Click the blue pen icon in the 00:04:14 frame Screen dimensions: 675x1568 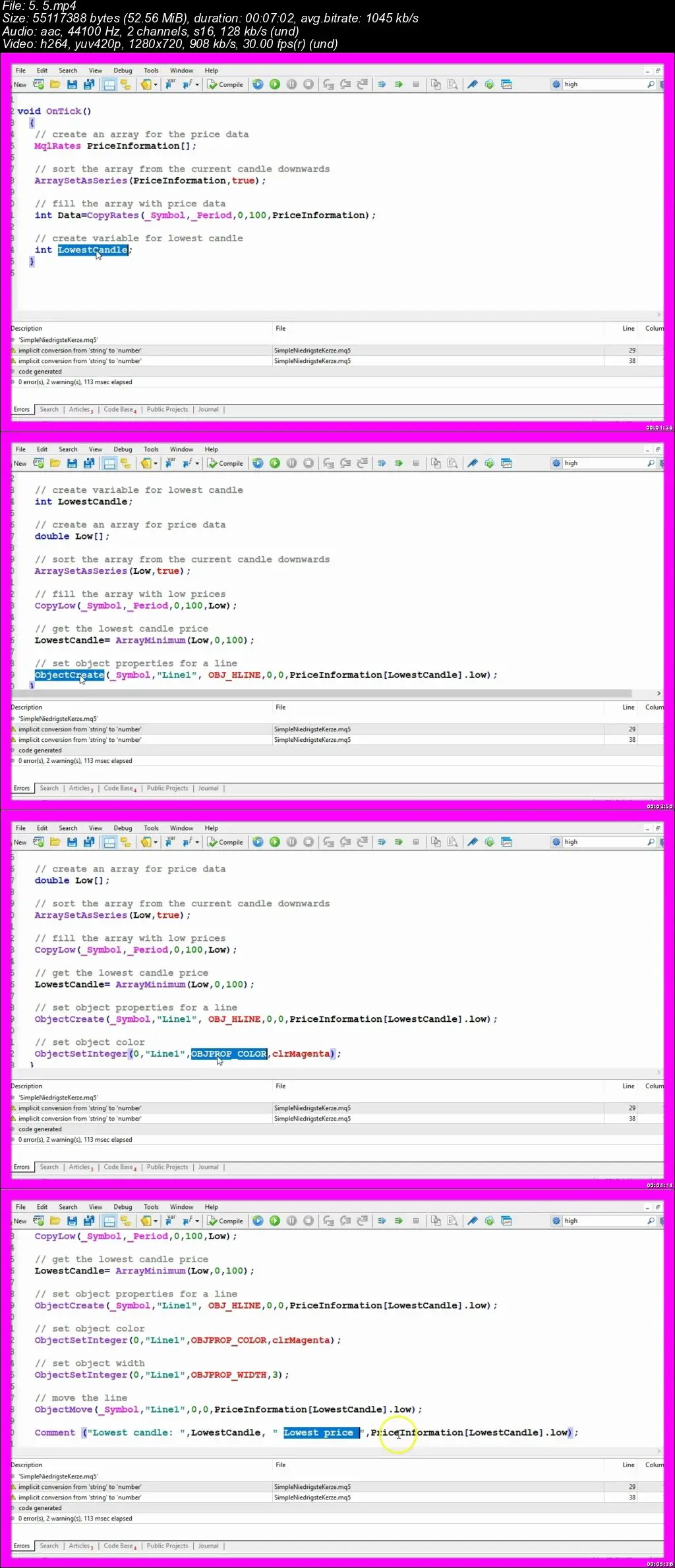(x=473, y=842)
